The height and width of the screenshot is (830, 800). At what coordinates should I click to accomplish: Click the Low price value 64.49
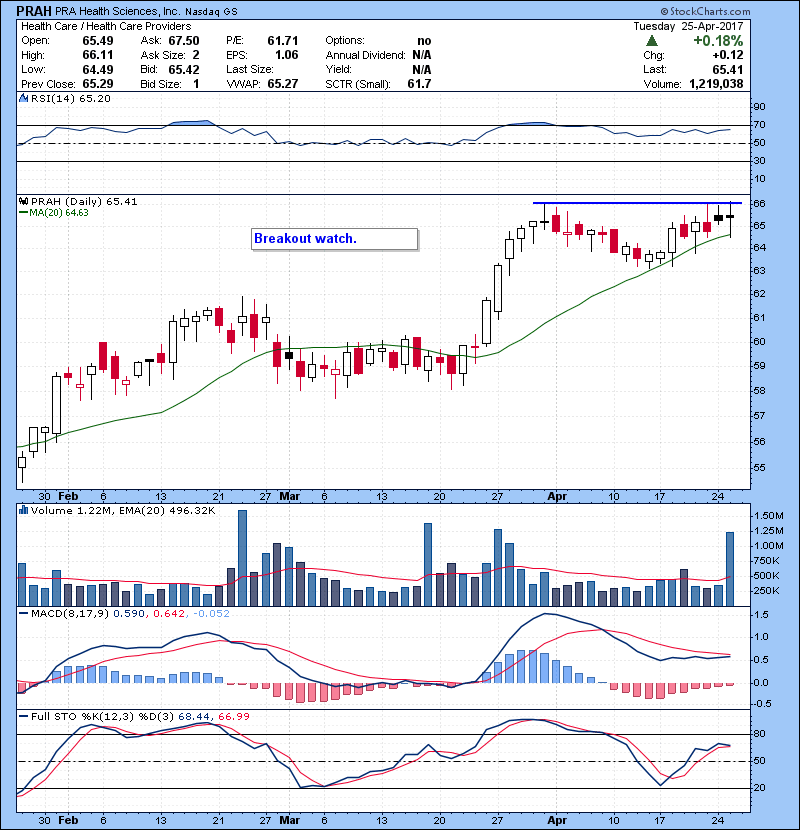tap(98, 70)
